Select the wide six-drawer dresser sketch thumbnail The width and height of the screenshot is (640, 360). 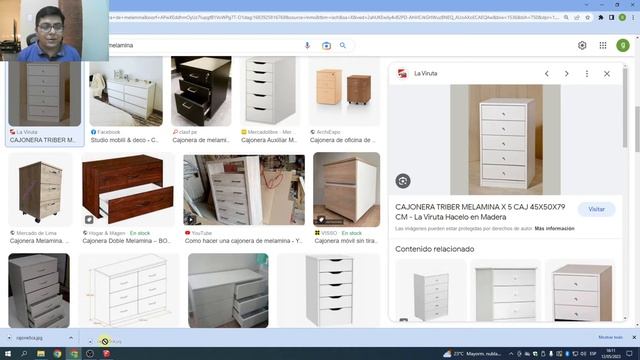[129, 291]
